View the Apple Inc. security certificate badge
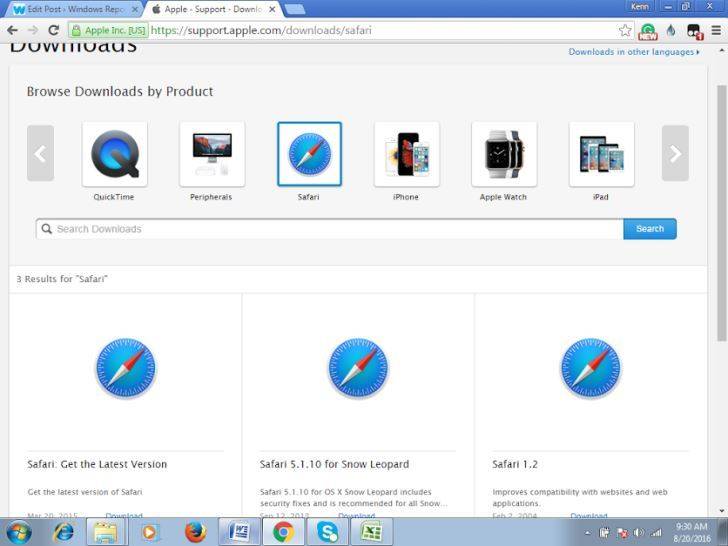 [109, 31]
